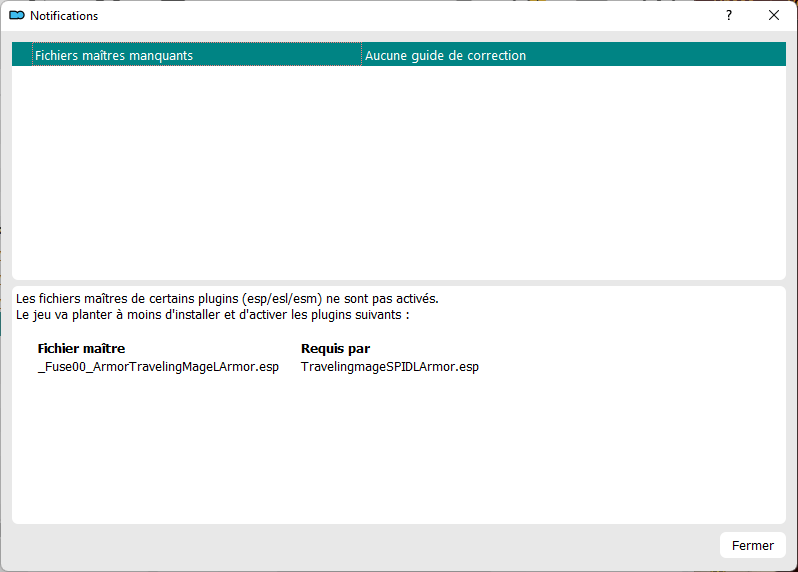Image resolution: width=798 pixels, height=572 pixels.
Task: Click the gray footer area left of Fermer
Action: pyautogui.click(x=360, y=546)
